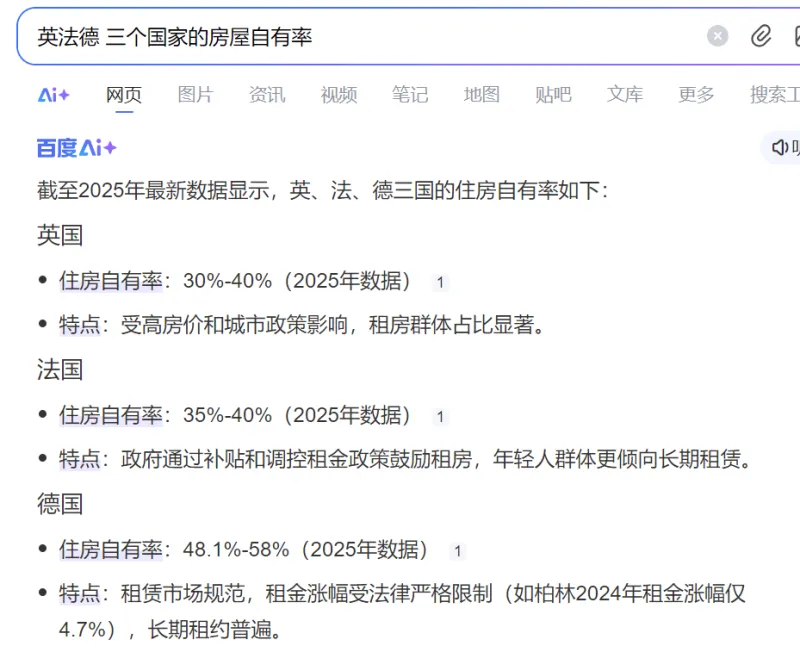Click the image search icon in search bar
The image size is (800, 652).
(x=796, y=37)
